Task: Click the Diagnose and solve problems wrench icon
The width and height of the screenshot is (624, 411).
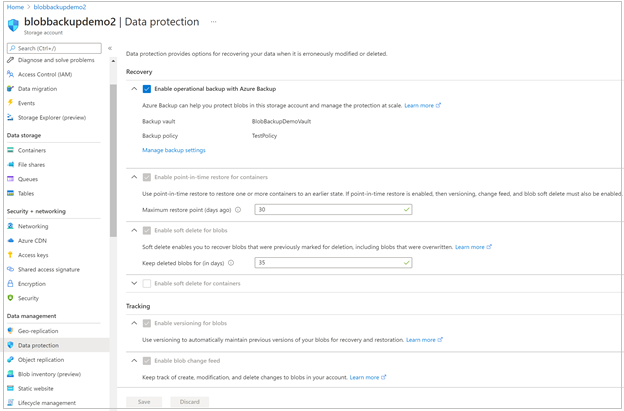Action: coord(10,60)
